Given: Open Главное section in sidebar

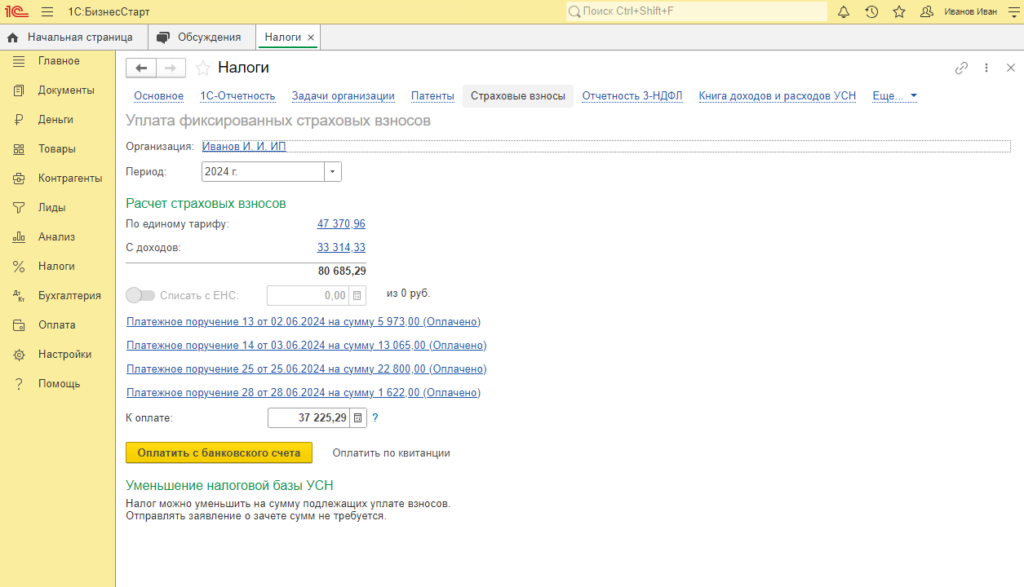Looking at the screenshot, I should 57,61.
